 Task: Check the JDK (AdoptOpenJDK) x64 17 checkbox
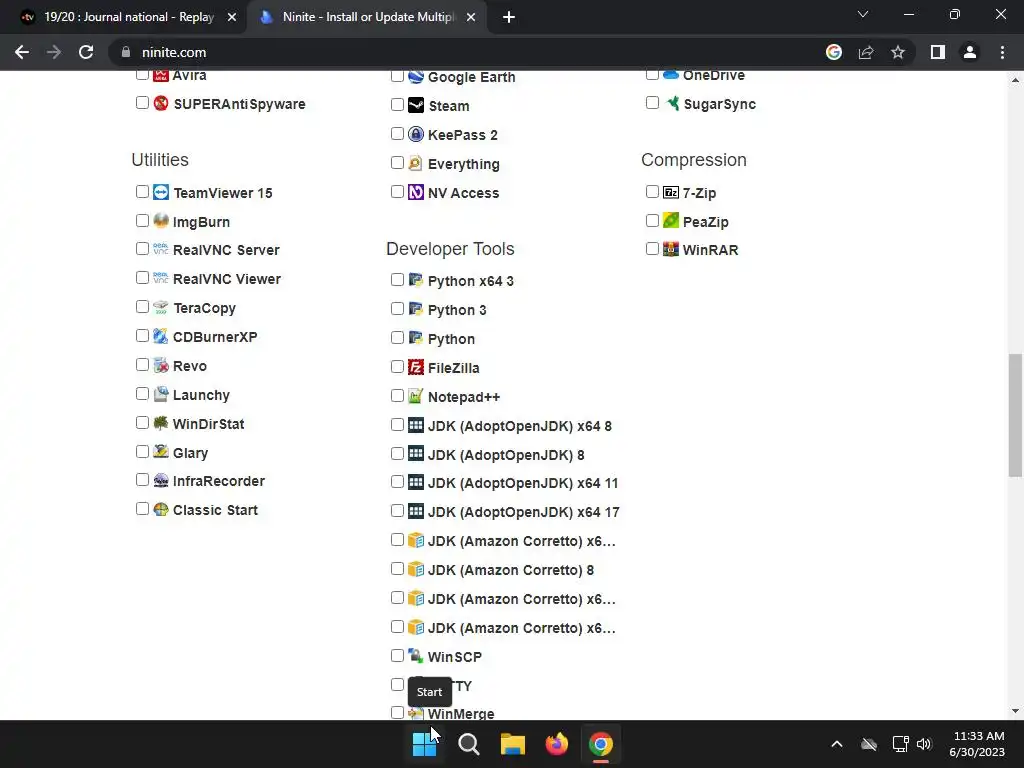(397, 511)
